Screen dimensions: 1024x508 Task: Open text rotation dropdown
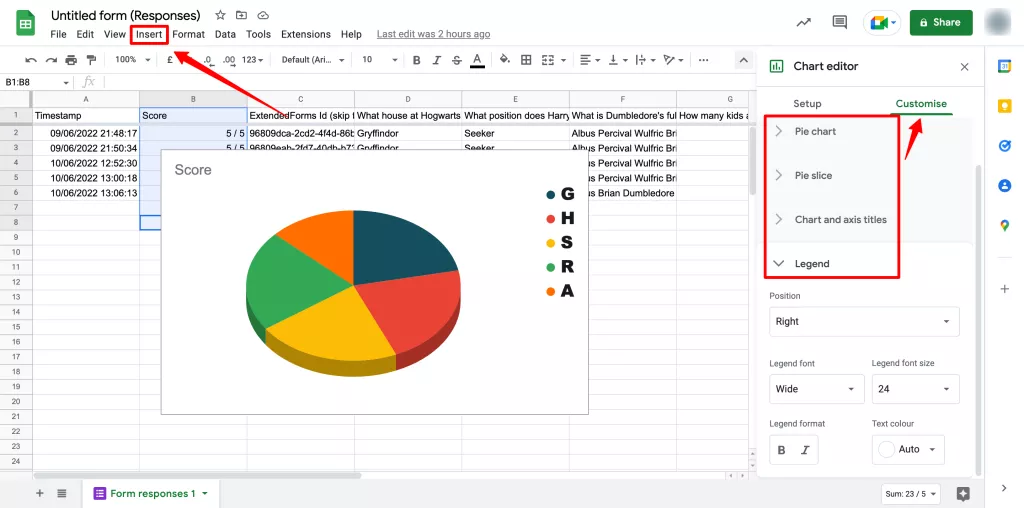coord(673,60)
